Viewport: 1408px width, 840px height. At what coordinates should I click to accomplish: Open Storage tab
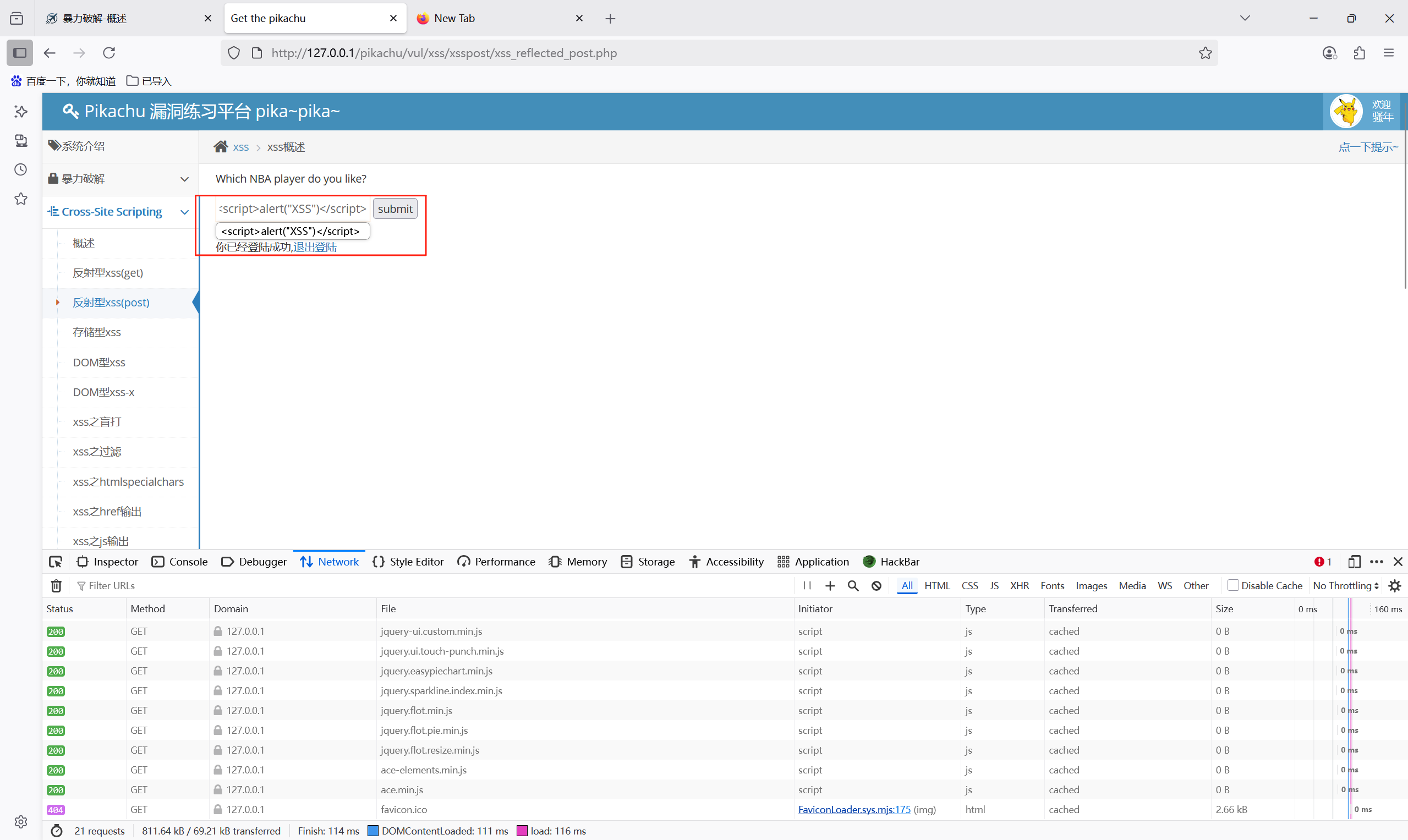tap(648, 562)
